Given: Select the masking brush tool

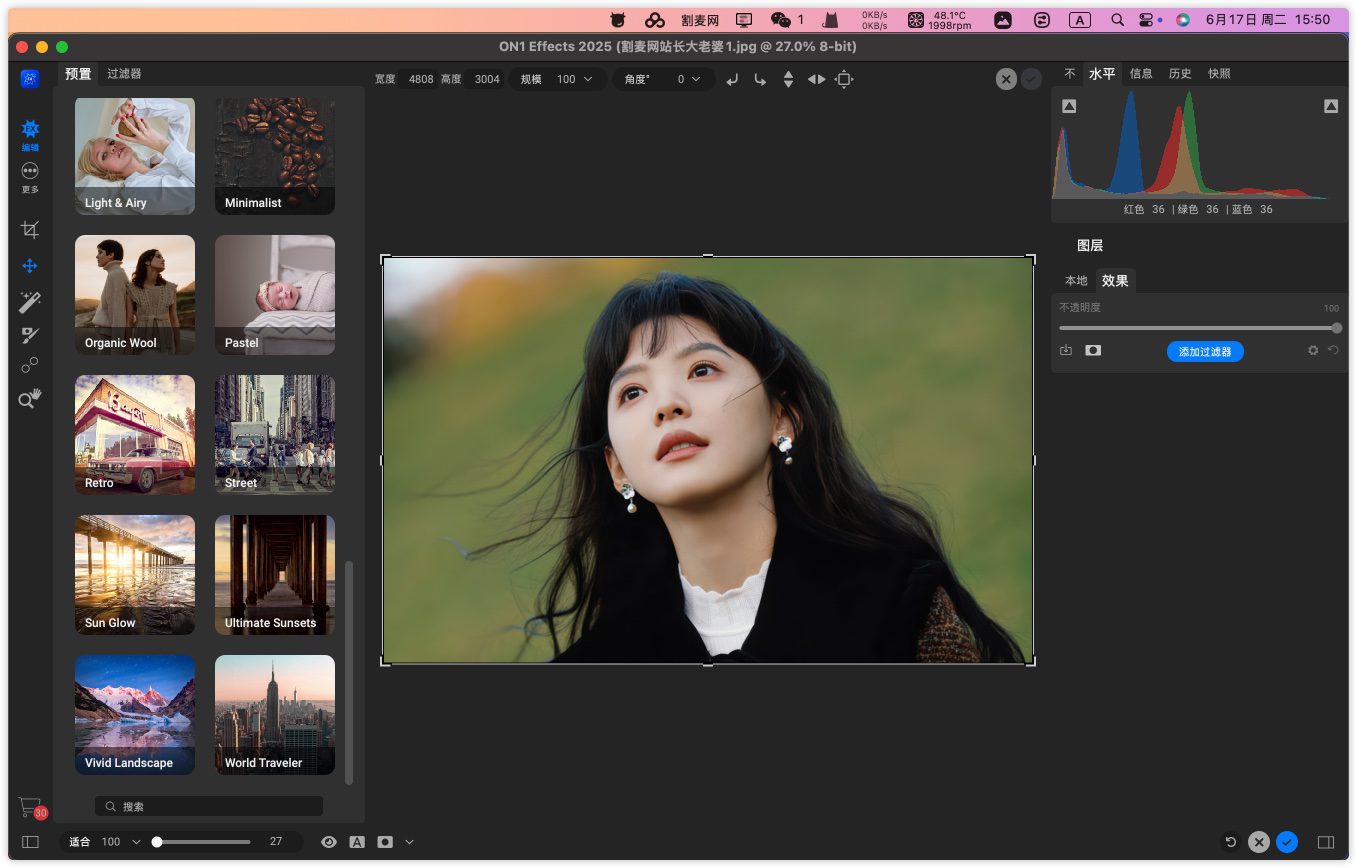Looking at the screenshot, I should click(x=30, y=335).
